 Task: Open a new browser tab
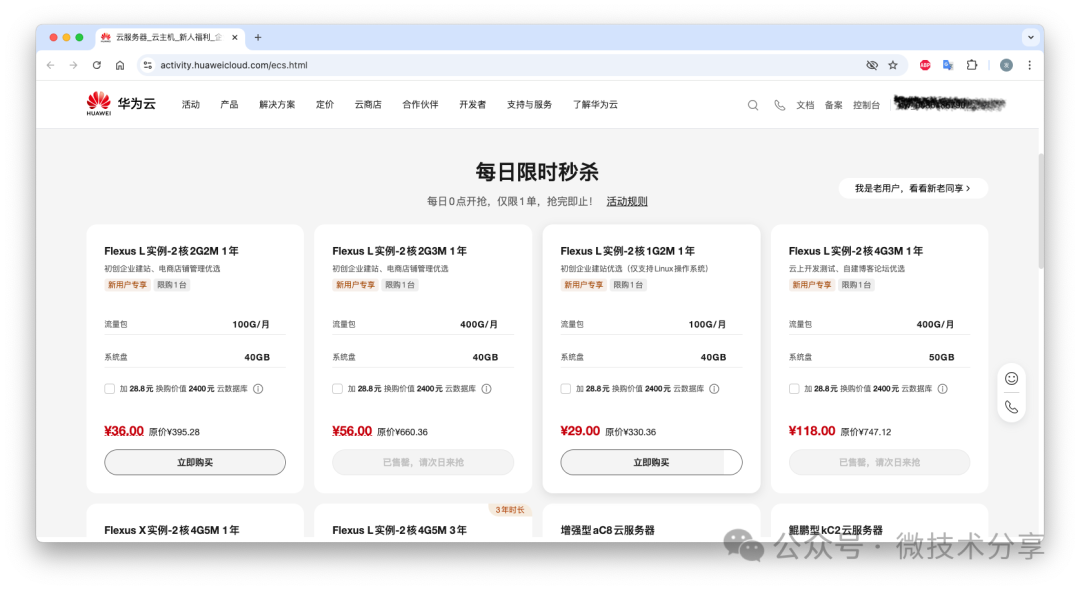(x=258, y=37)
